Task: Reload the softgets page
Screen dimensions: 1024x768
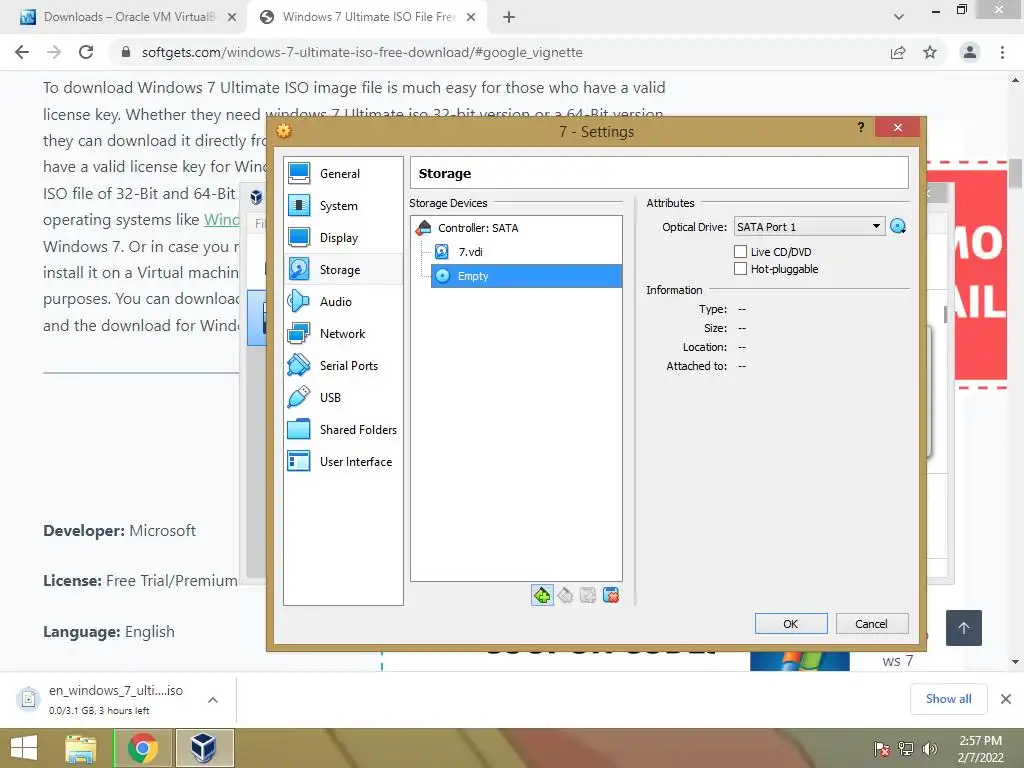Action: 86,52
